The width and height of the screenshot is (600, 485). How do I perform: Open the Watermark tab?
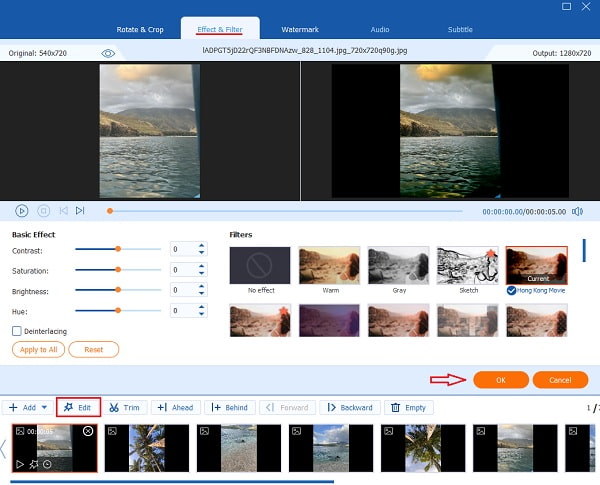(x=300, y=29)
